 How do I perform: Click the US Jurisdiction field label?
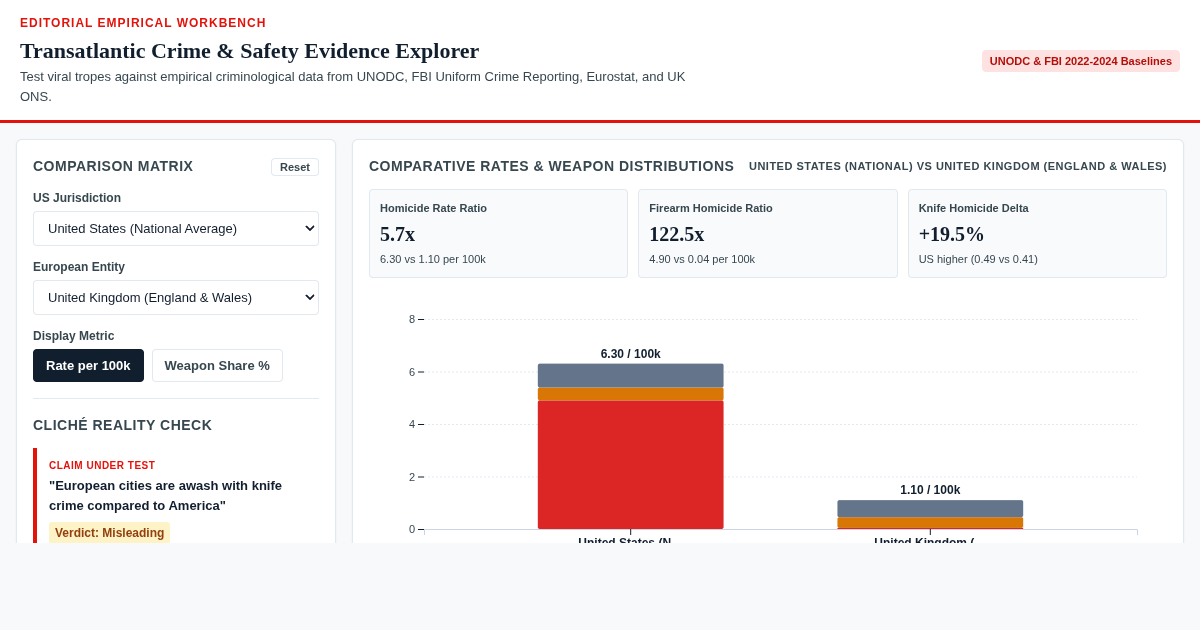click(77, 198)
